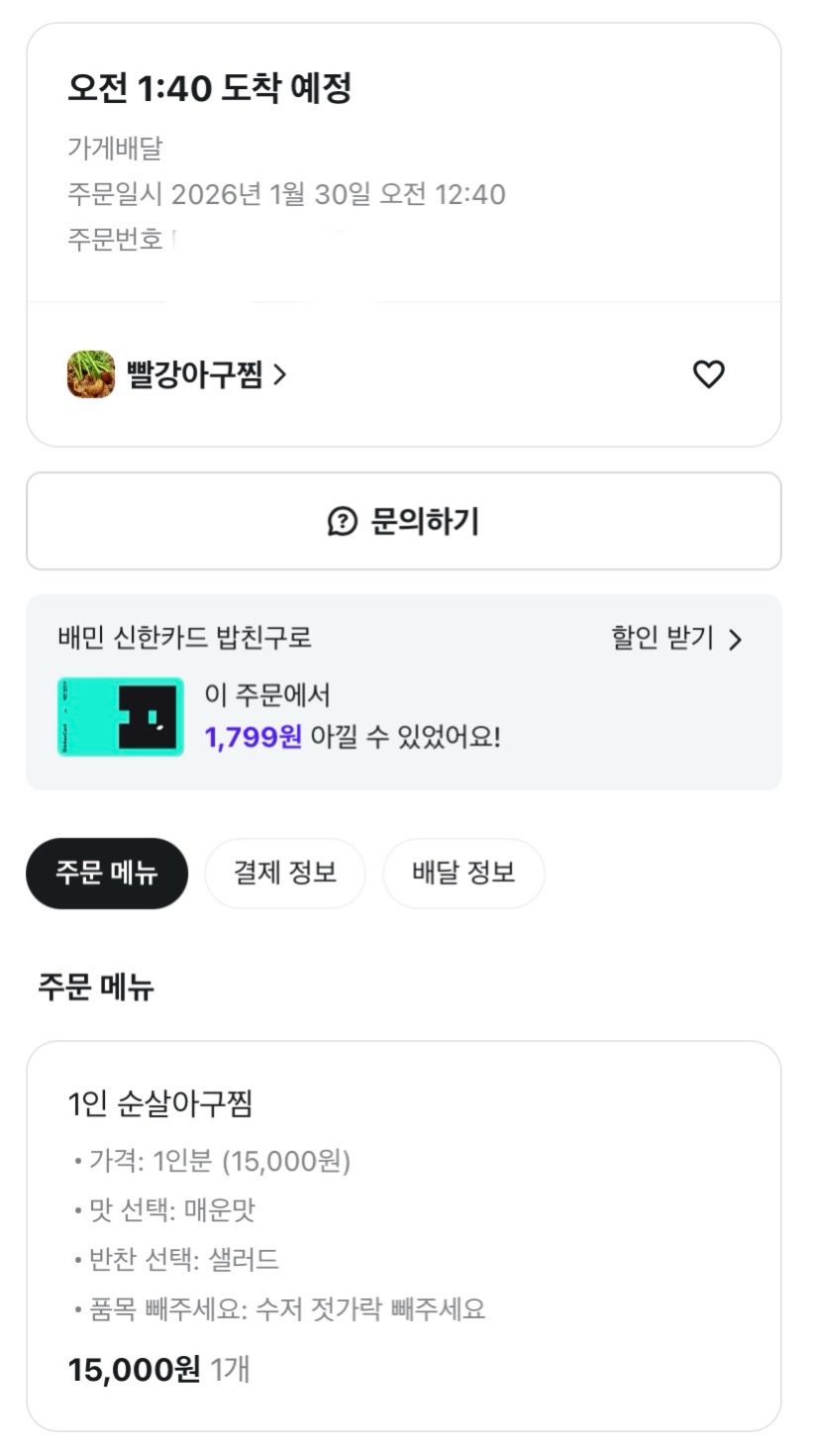Viewport: 814px width, 1456px height.
Task: Click the question bubble icon in 문의하기
Action: (x=342, y=521)
